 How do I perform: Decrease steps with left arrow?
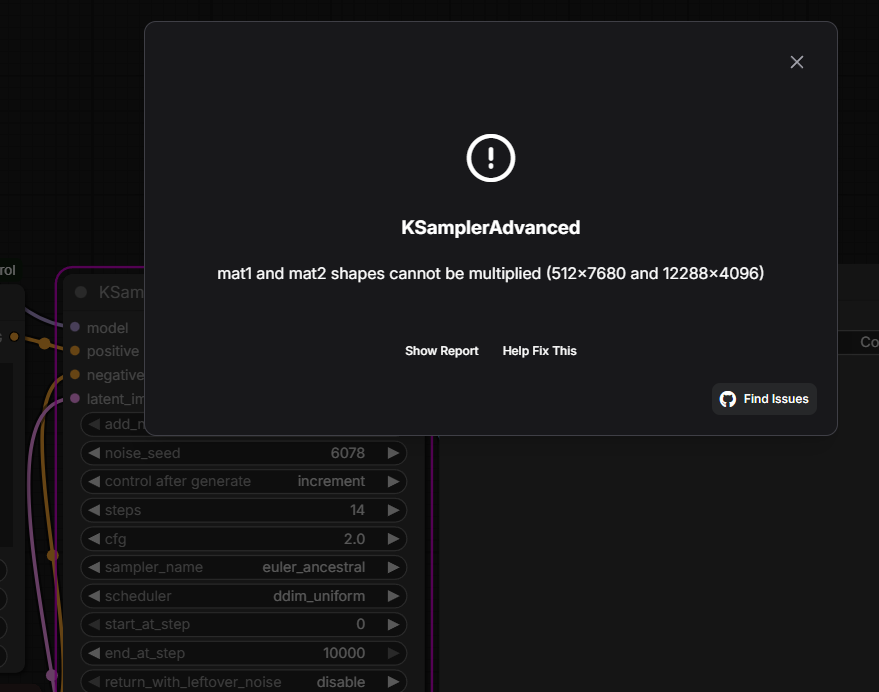coord(94,510)
